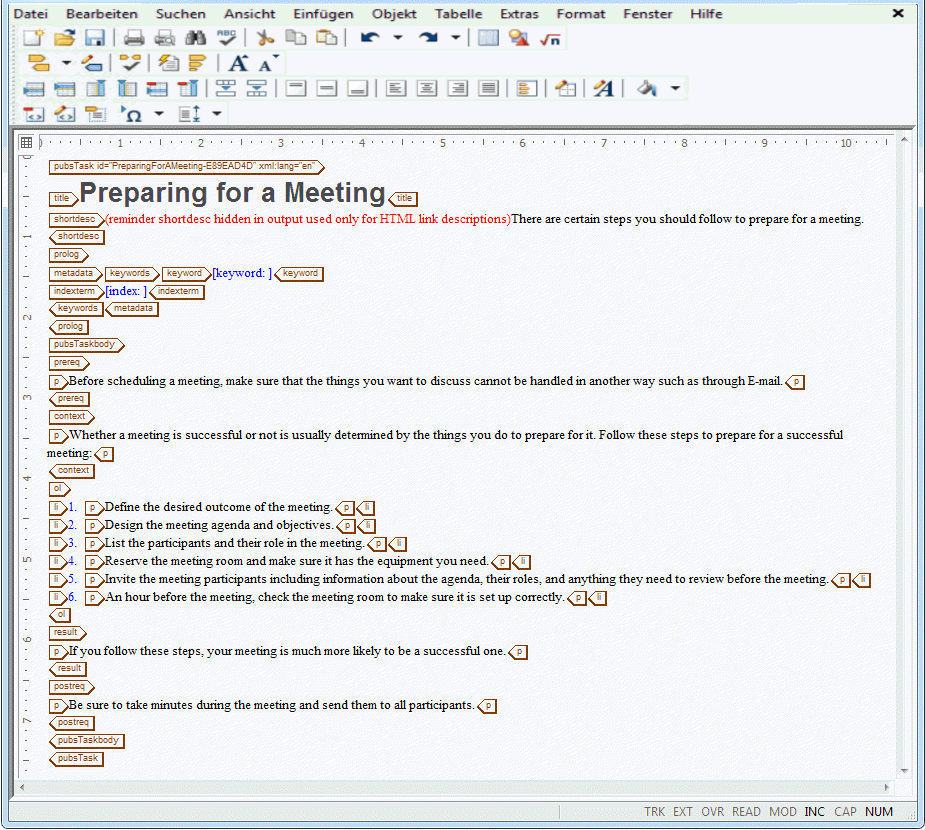Click the blue [index: ] placeholder
Screen dimensions: 925x830
tap(126, 291)
